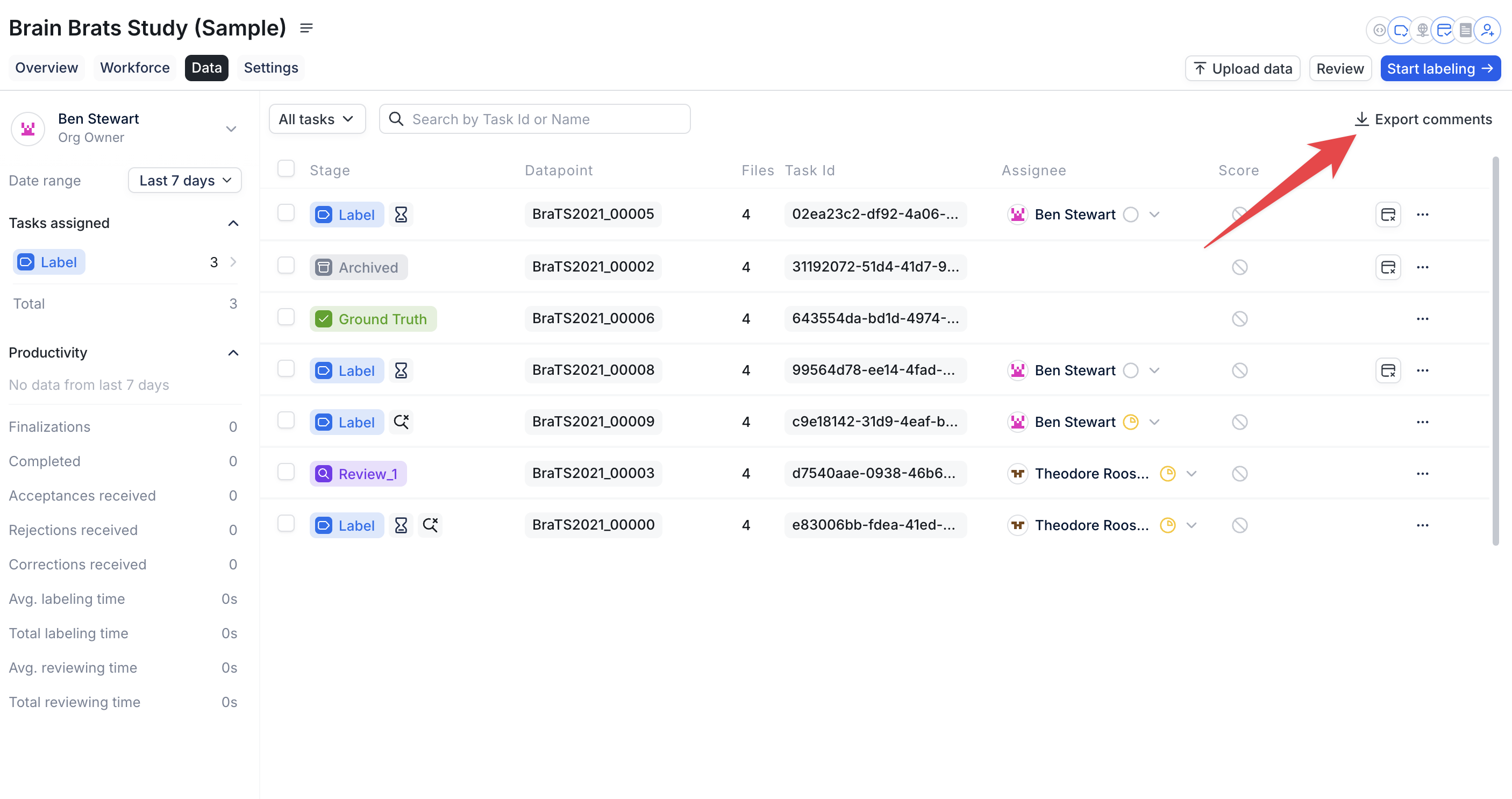1512x799 pixels.
Task: Open the Last 7 days date range dropdown
Action: tap(185, 180)
